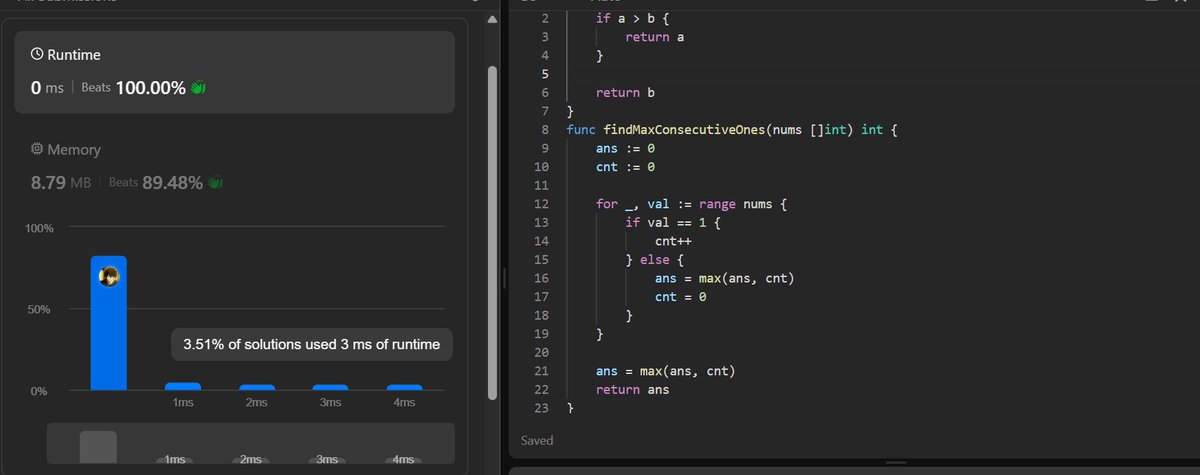Click line number 23 in the gutter
Image resolution: width=1200 pixels, height=475 pixels.
click(542, 408)
